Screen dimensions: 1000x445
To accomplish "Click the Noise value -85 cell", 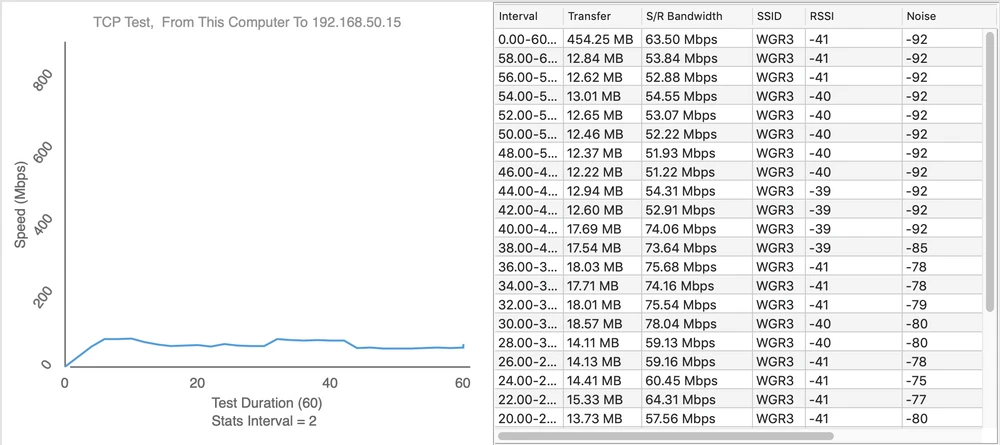I will click(916, 248).
